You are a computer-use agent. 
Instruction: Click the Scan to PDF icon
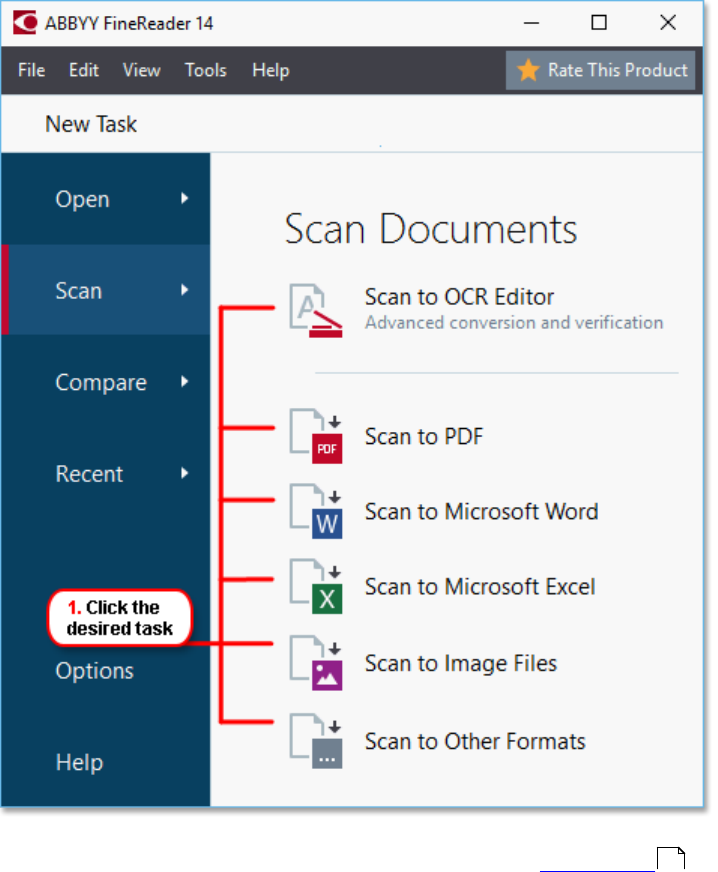point(315,436)
